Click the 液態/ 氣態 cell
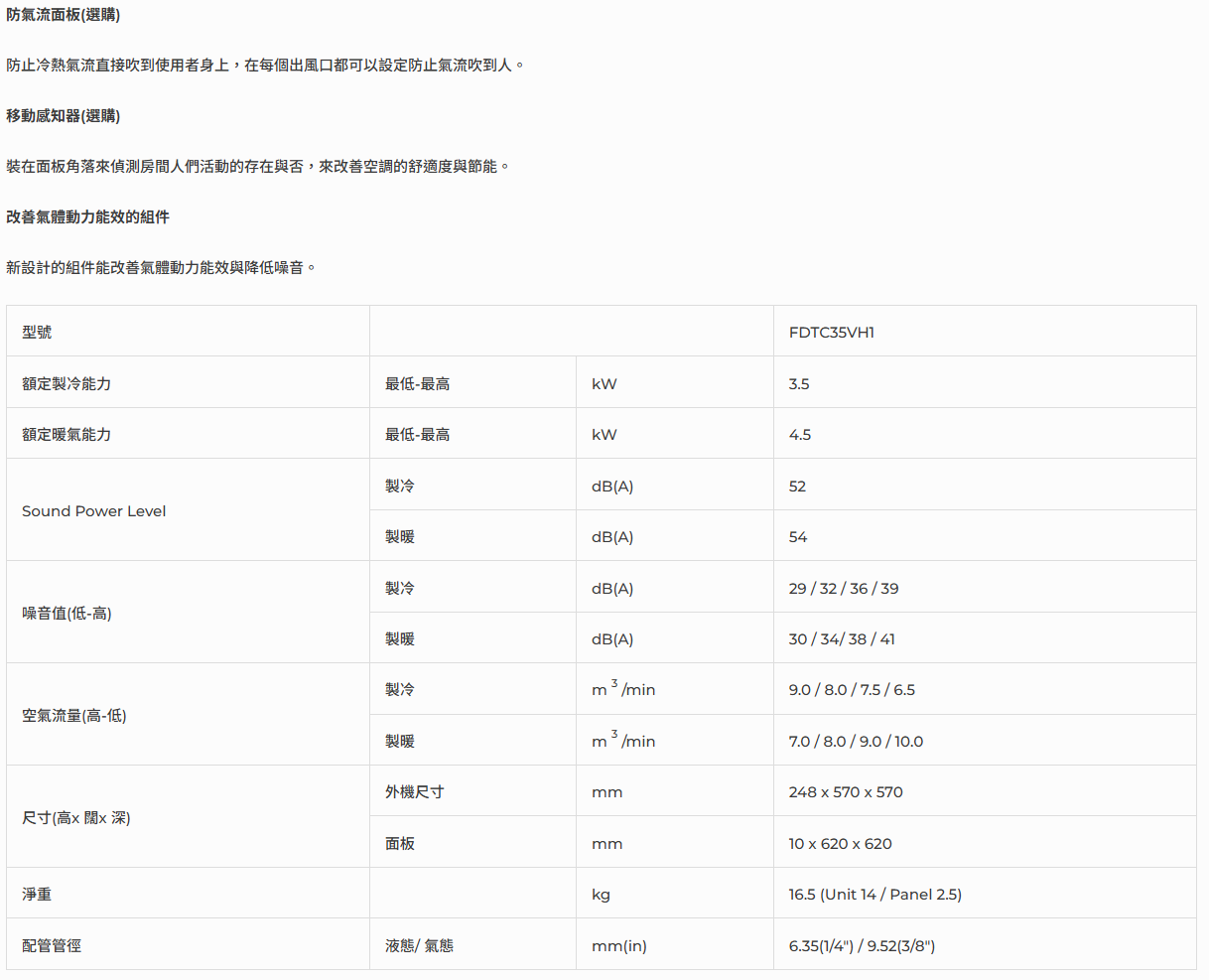Image resolution: width=1209 pixels, height=980 pixels. [x=419, y=946]
